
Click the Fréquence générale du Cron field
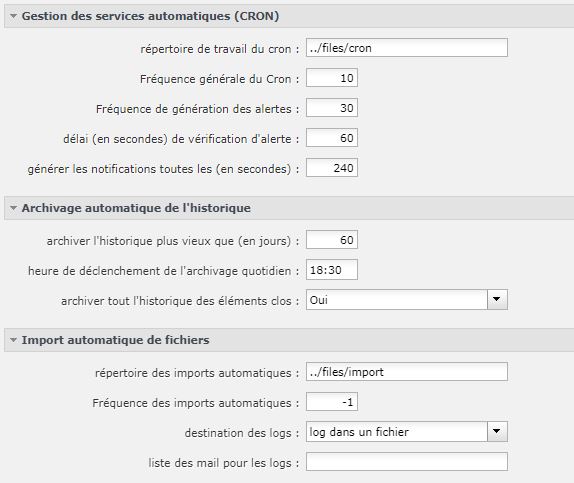(332, 78)
